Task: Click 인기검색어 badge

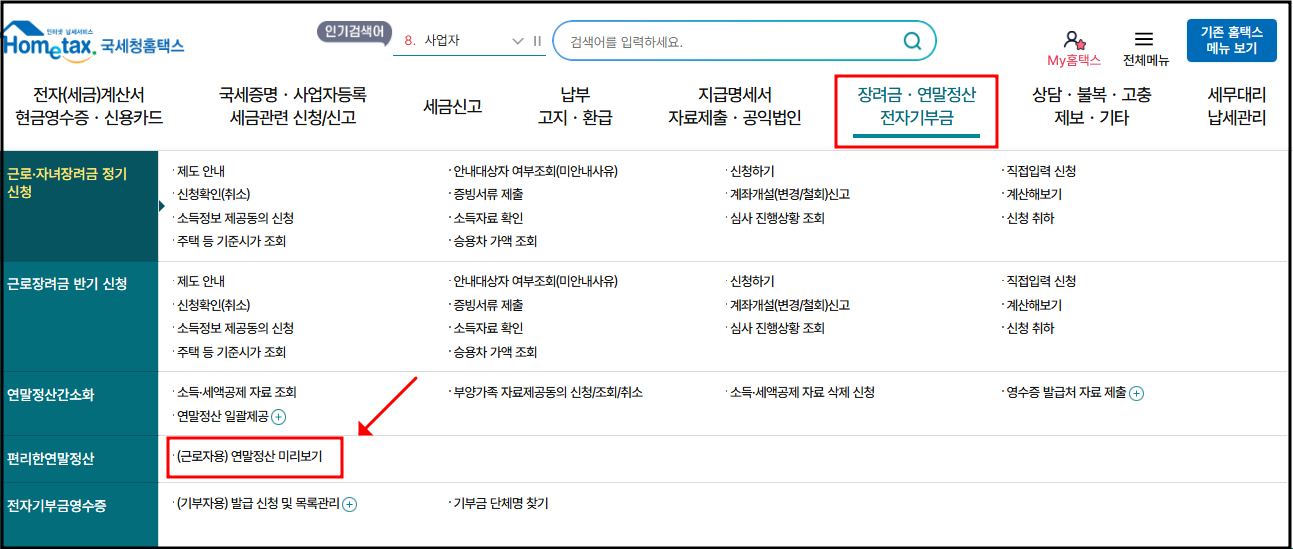Action: tap(354, 31)
